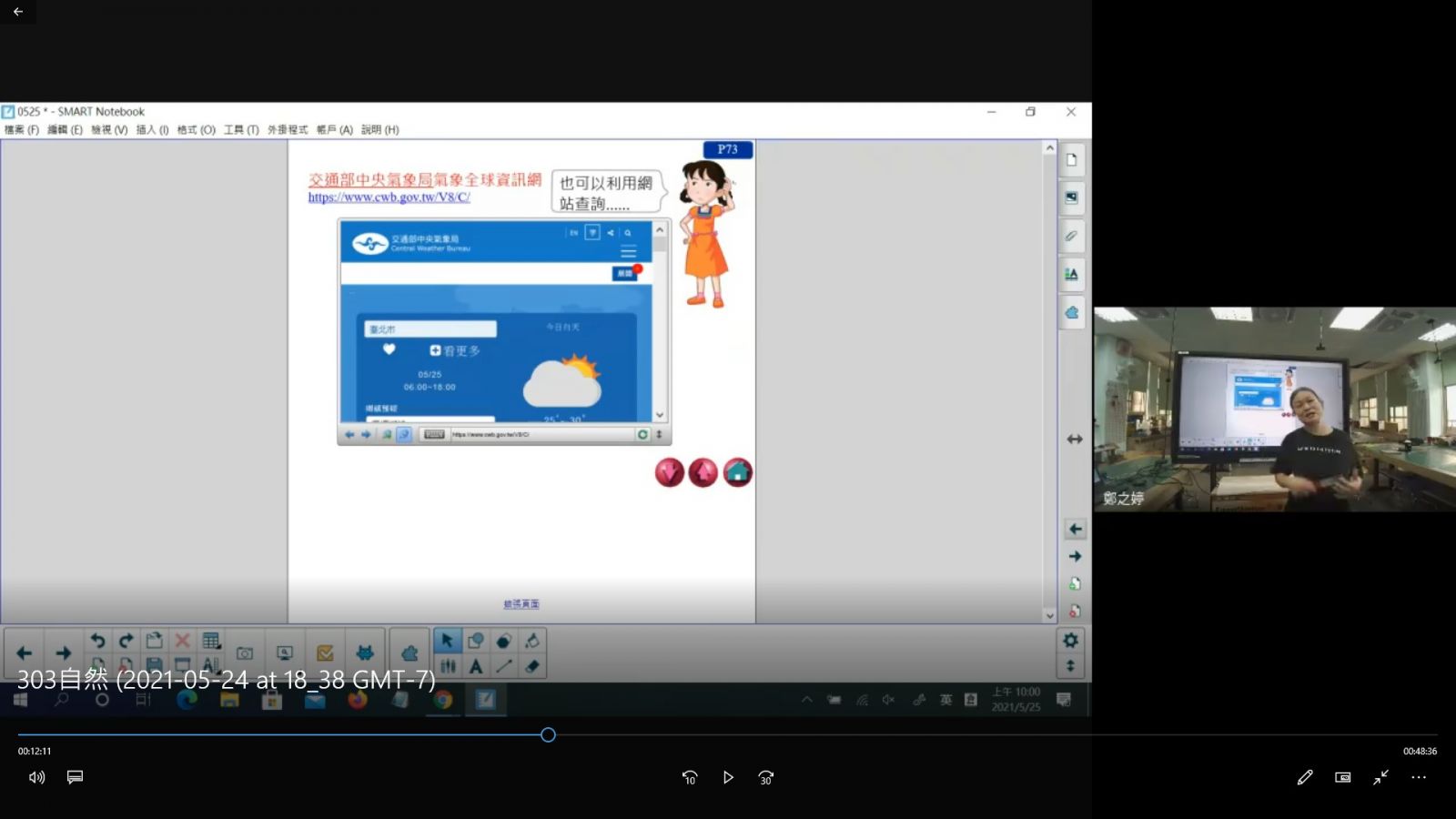
Task: Click the video progress slider handle
Action: [x=548, y=734]
